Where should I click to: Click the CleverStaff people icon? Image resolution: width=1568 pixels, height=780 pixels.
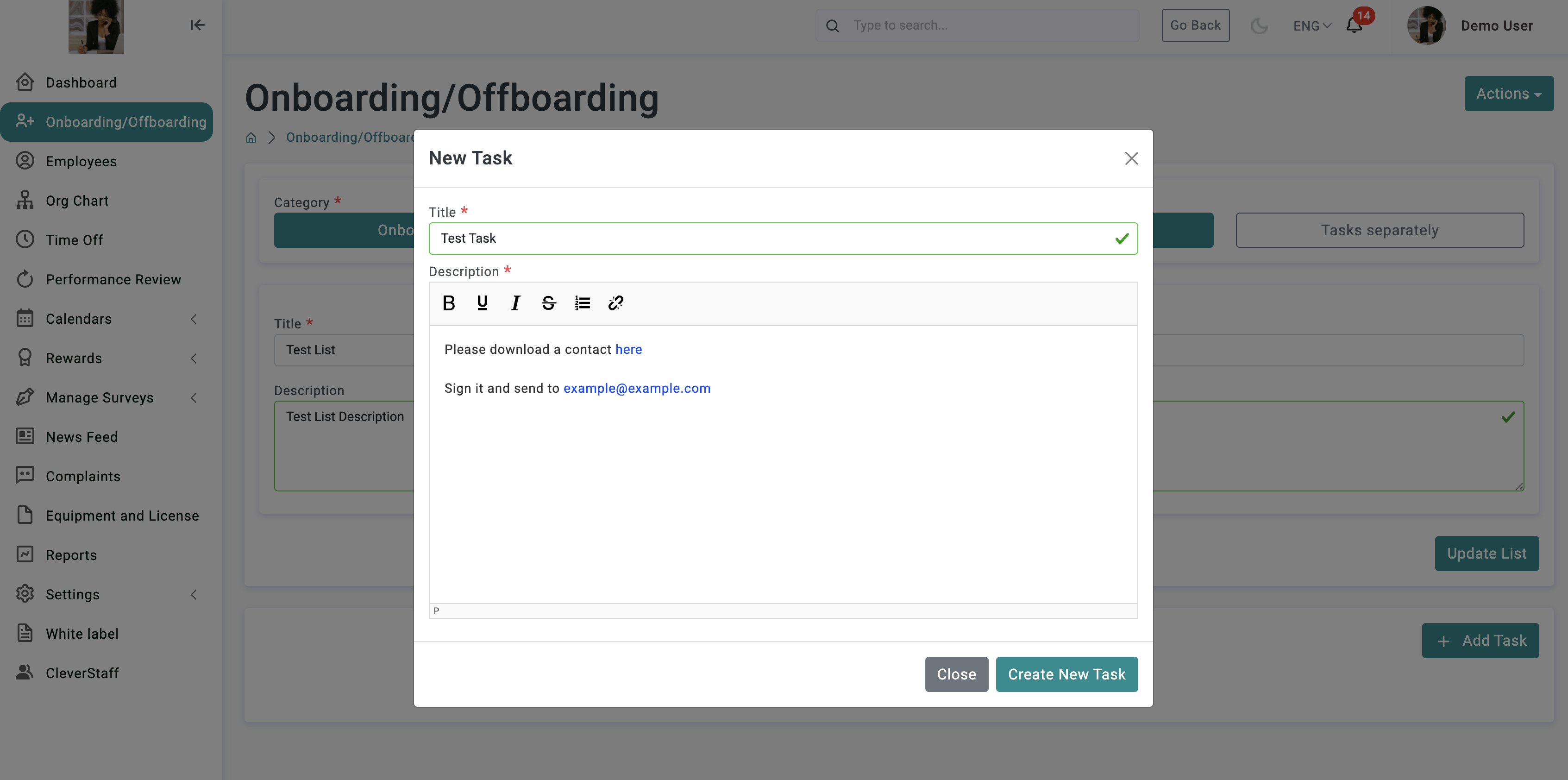click(x=25, y=672)
